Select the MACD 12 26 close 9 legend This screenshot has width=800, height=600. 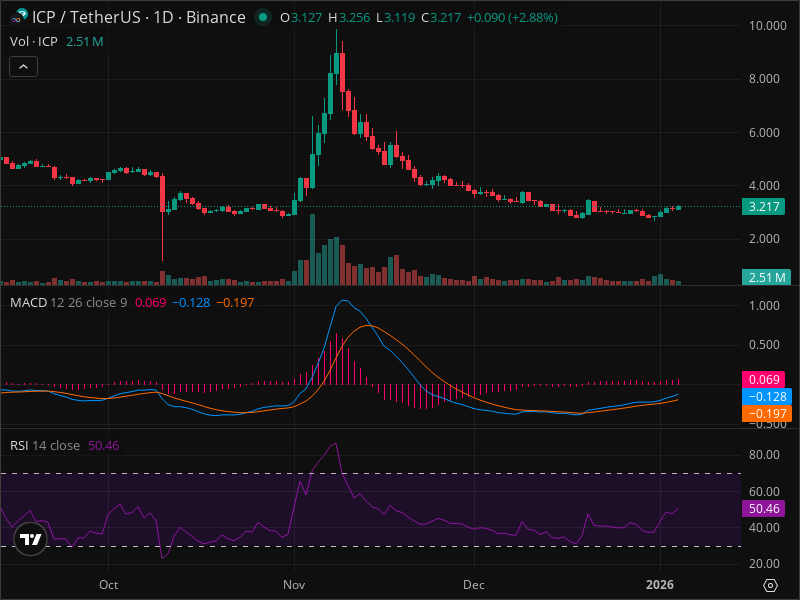(x=68, y=303)
